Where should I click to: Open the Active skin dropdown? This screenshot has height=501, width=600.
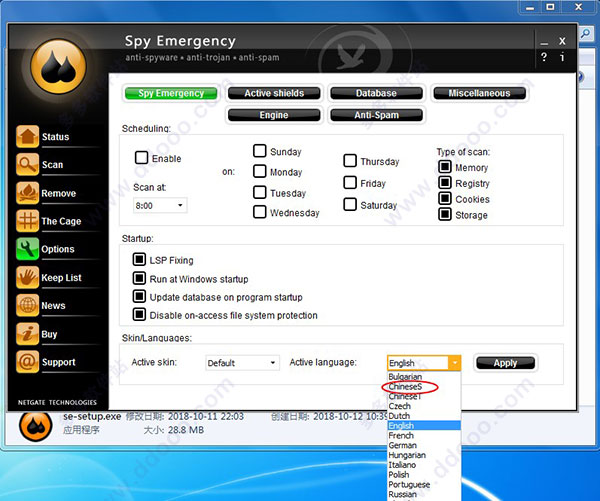[x=242, y=363]
